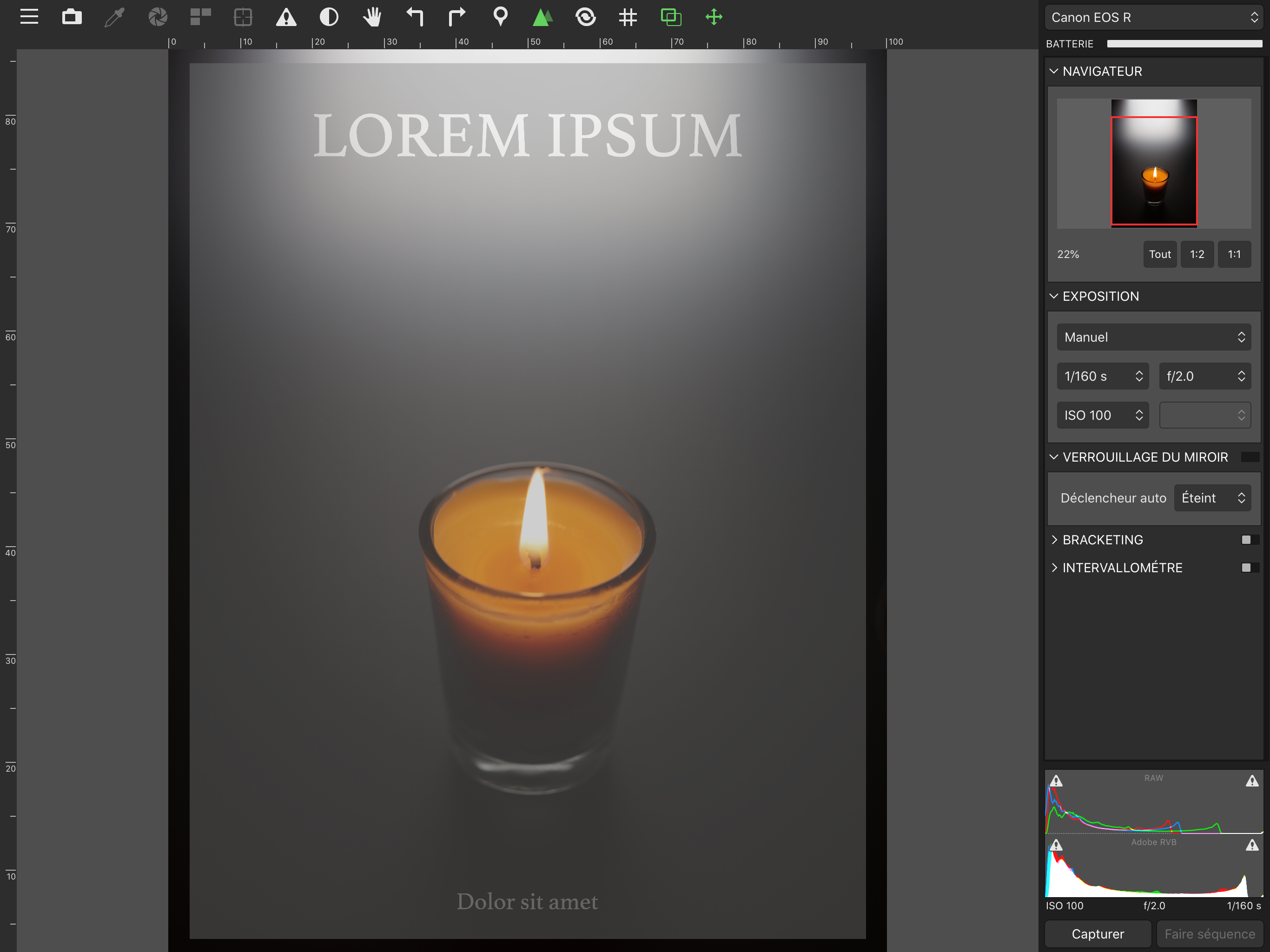Screen dimensions: 1270x952
Task: Click the green move arrows icon
Action: click(714, 17)
